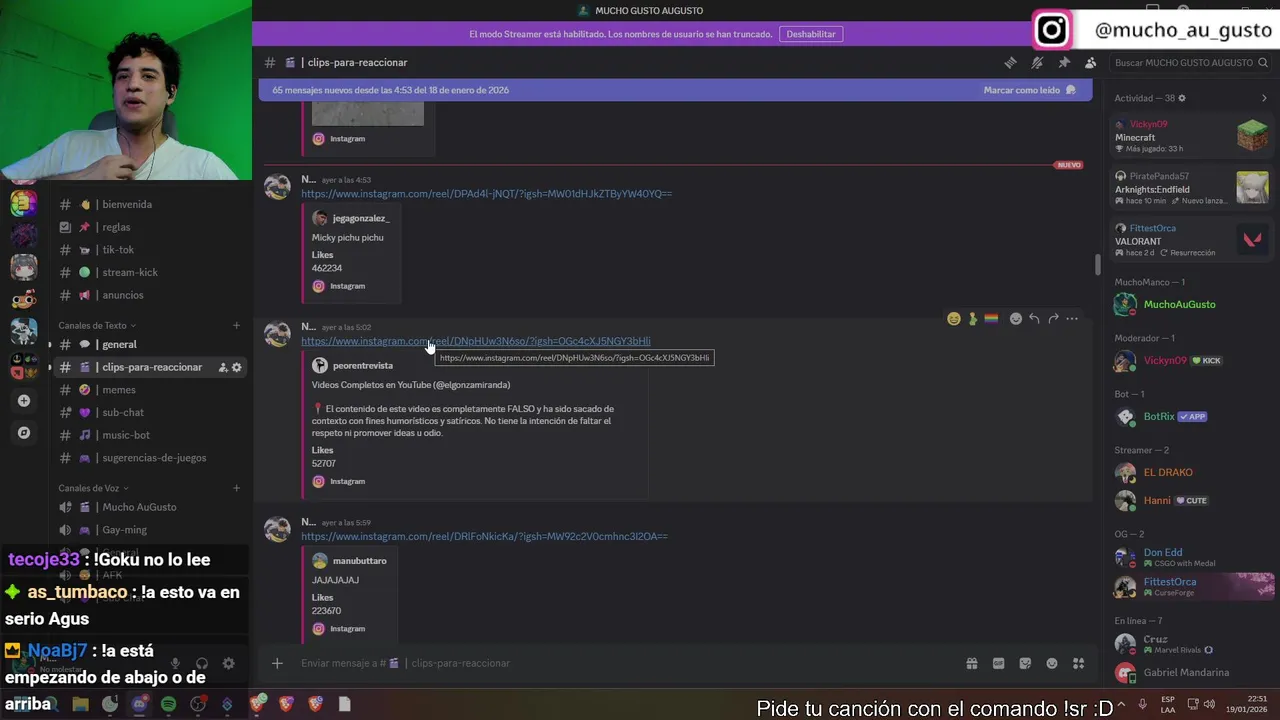Open the emoji picker in message bar
The image size is (1280, 720).
[1052, 663]
